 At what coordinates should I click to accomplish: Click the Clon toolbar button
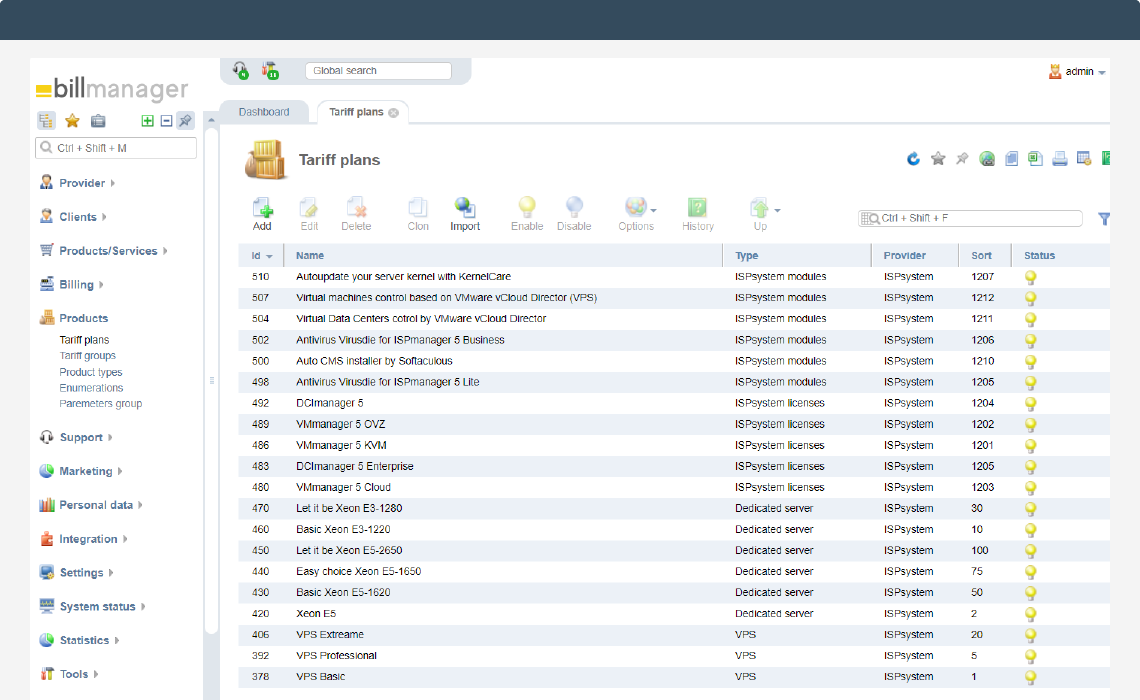tap(418, 214)
